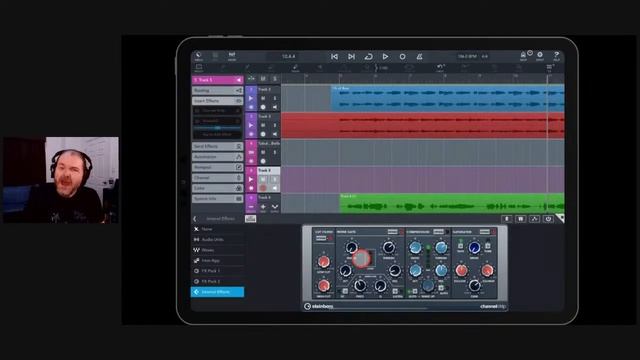
Task: Mute the first blue audio track
Action: tap(263, 98)
